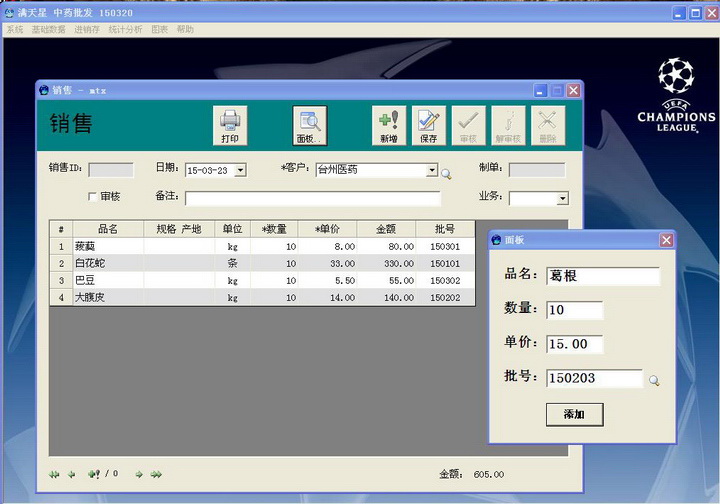
Task: Click the 面板 dialog title icon
Action: [x=496, y=240]
